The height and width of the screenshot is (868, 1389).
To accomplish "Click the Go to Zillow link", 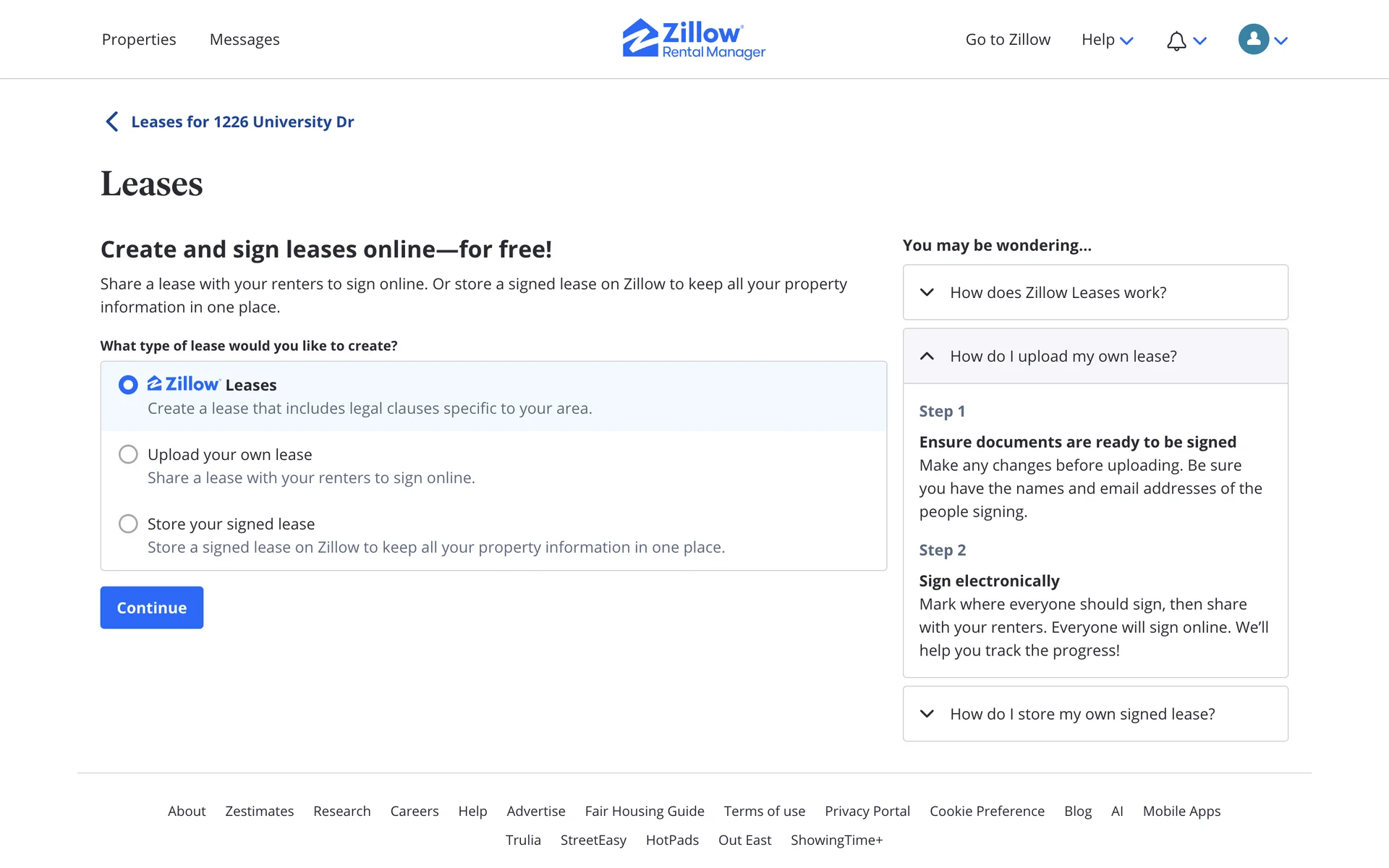I will 1008,40.
